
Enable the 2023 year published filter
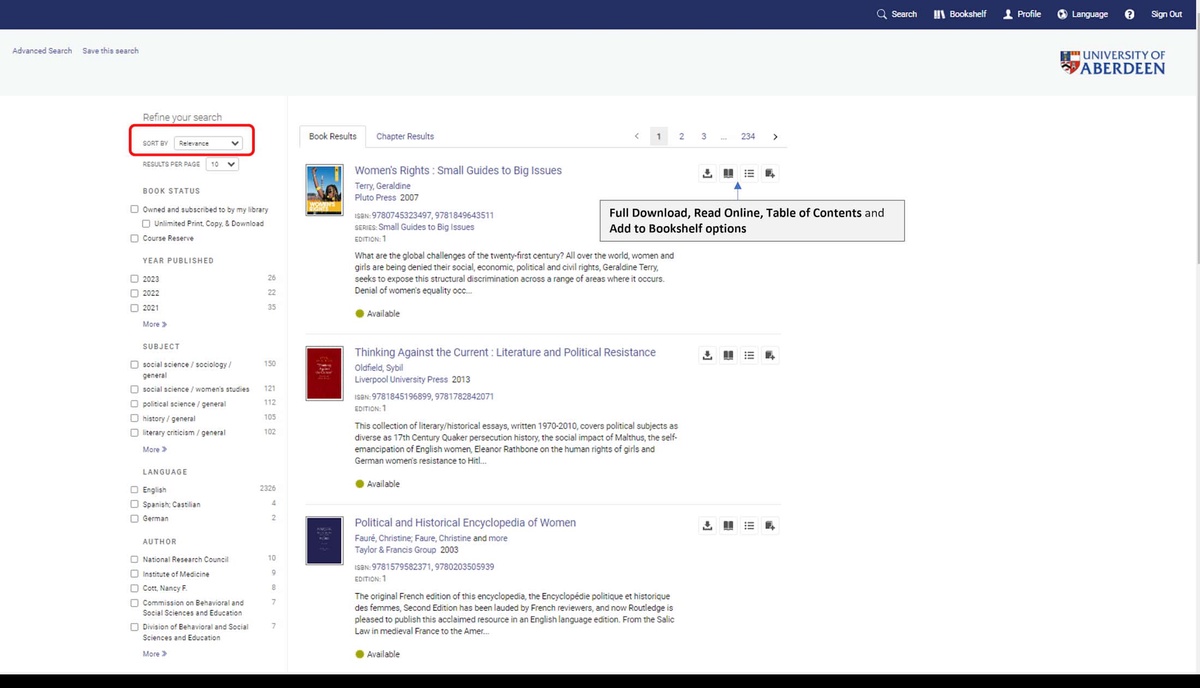click(134, 279)
